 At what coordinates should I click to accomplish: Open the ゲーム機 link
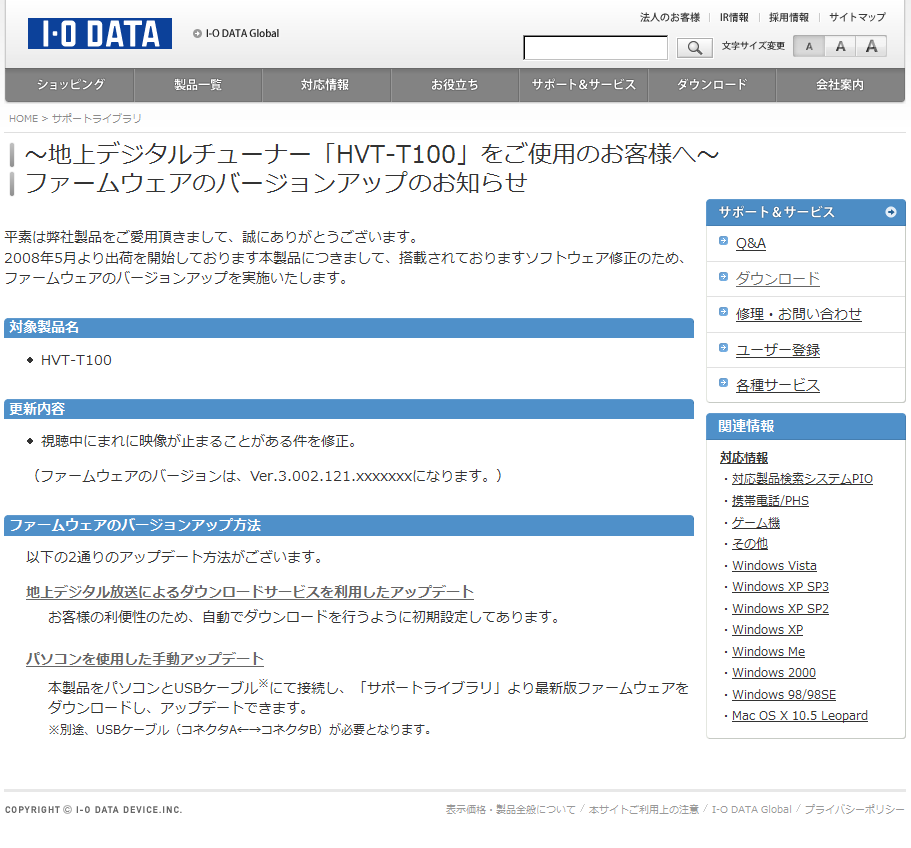coord(755,523)
